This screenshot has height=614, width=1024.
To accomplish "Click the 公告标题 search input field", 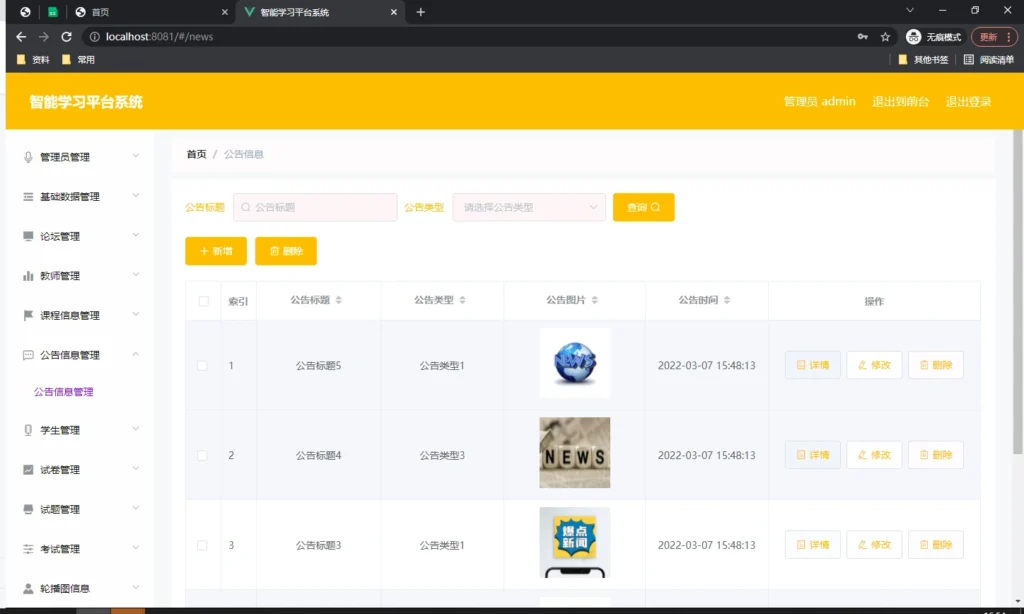I will tap(314, 207).
